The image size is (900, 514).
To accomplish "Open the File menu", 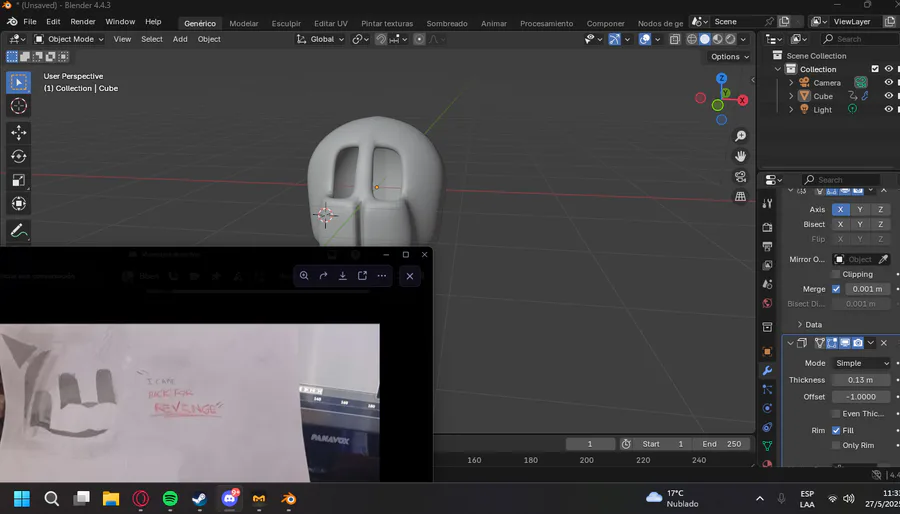I will click(x=30, y=22).
